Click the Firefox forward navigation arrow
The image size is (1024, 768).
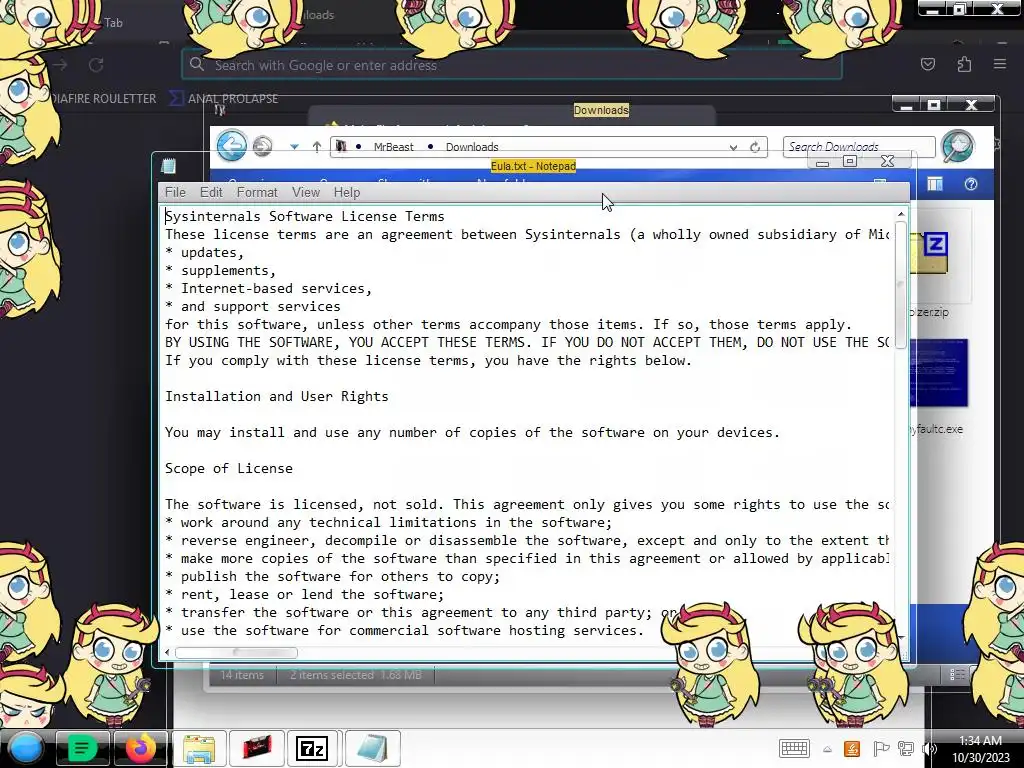click(59, 65)
